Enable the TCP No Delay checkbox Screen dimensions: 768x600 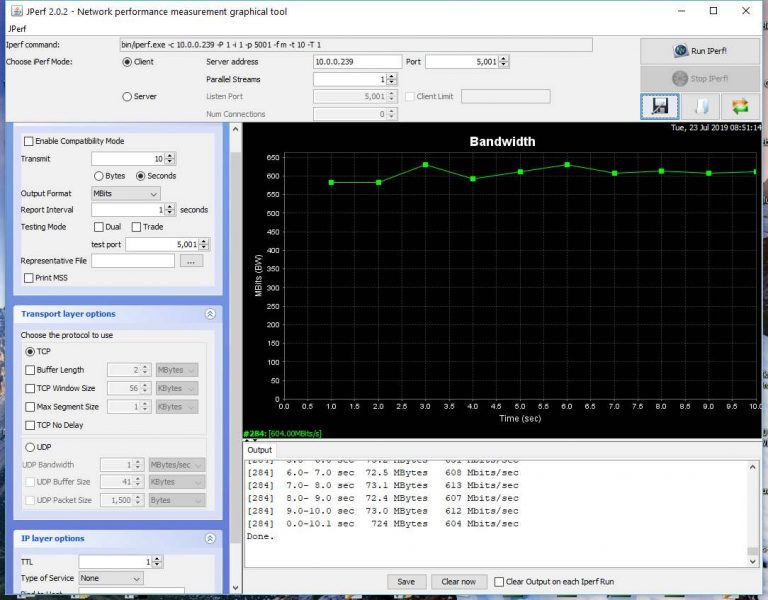coord(30,425)
